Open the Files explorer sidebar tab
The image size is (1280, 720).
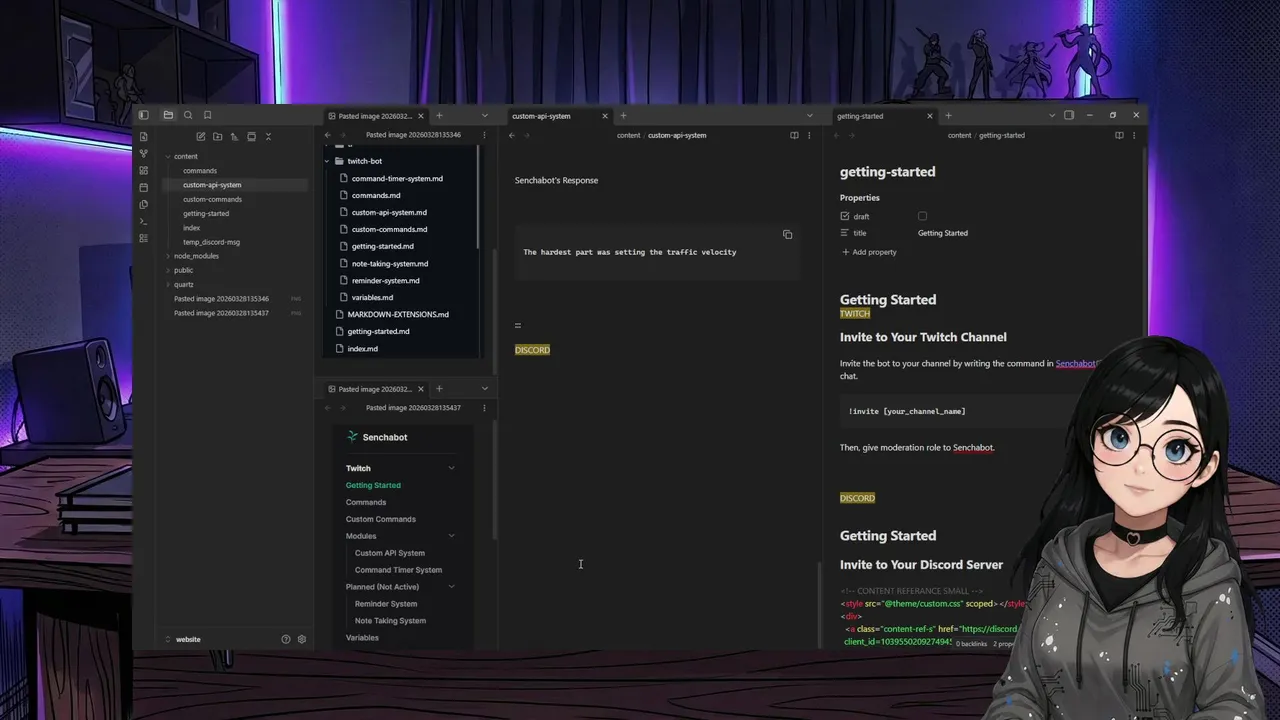pyautogui.click(x=168, y=115)
